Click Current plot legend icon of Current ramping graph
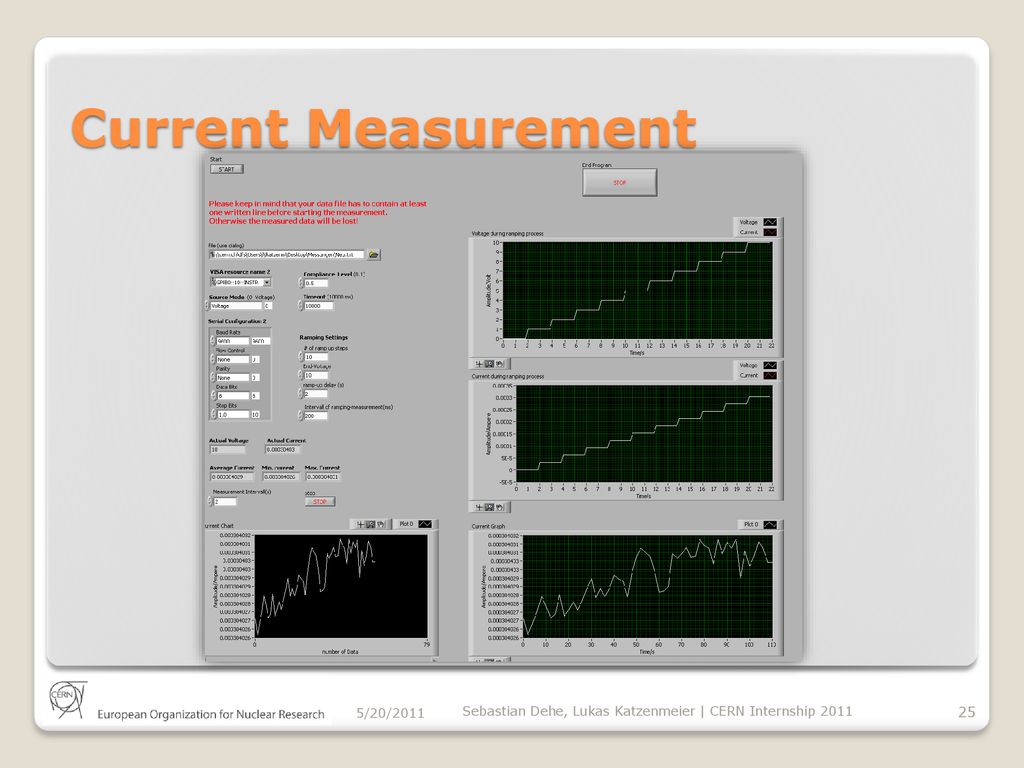The height and width of the screenshot is (768, 1024). click(x=770, y=376)
